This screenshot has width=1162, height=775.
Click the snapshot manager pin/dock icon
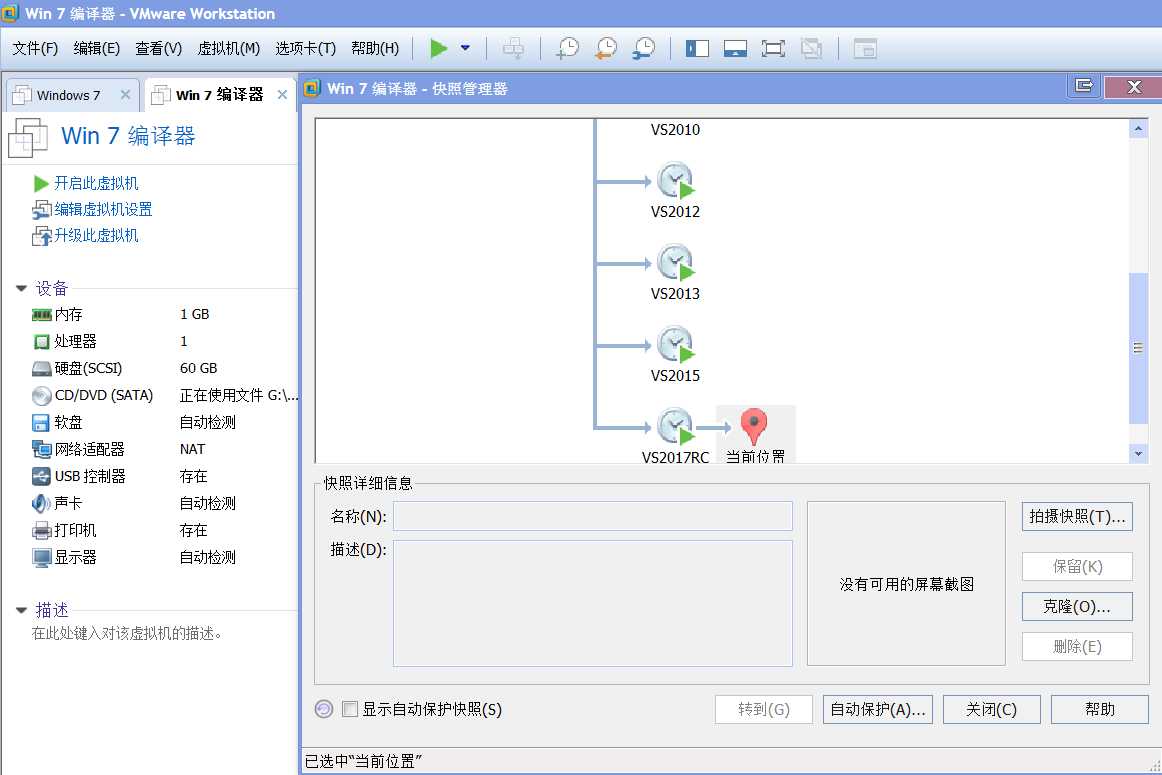click(x=1083, y=86)
